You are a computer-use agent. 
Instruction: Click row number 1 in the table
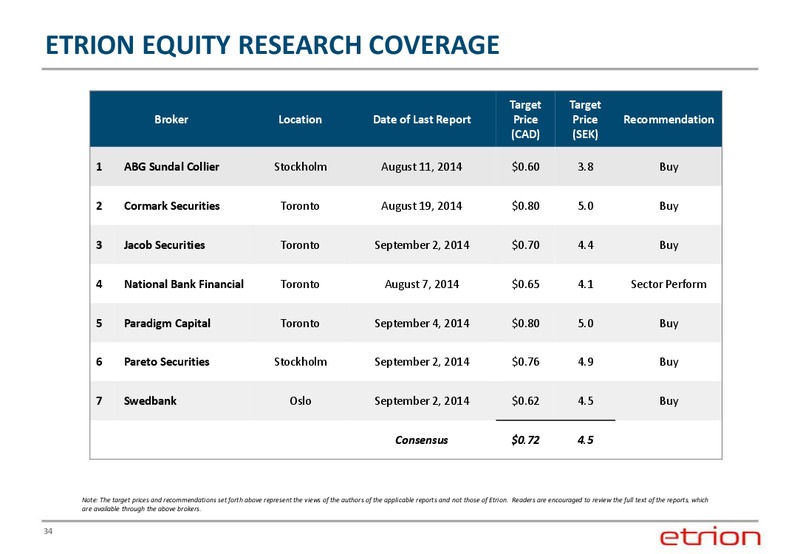[99, 167]
